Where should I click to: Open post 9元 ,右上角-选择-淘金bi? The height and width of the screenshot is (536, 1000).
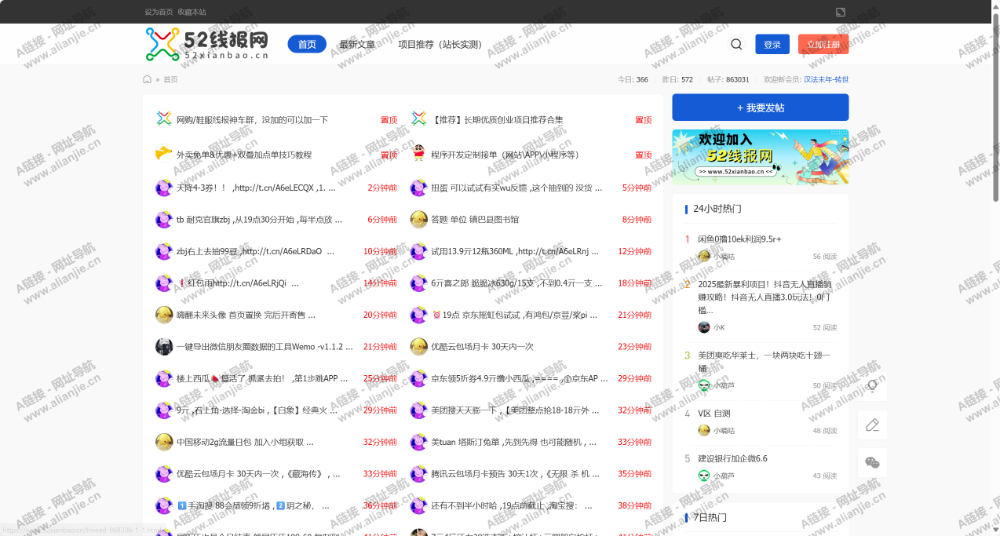click(x=257, y=410)
